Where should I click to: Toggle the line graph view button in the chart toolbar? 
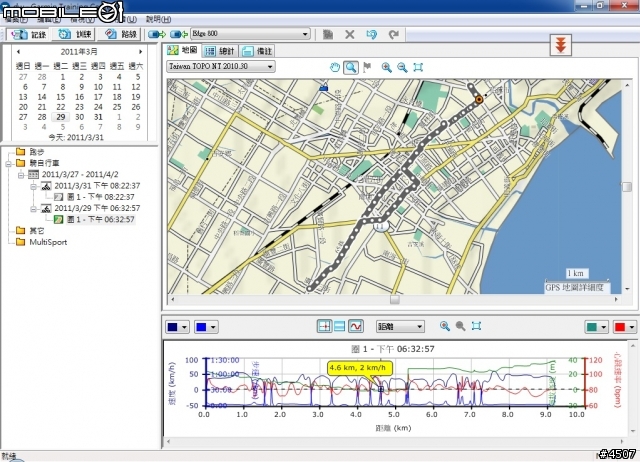pyautogui.click(x=356, y=326)
